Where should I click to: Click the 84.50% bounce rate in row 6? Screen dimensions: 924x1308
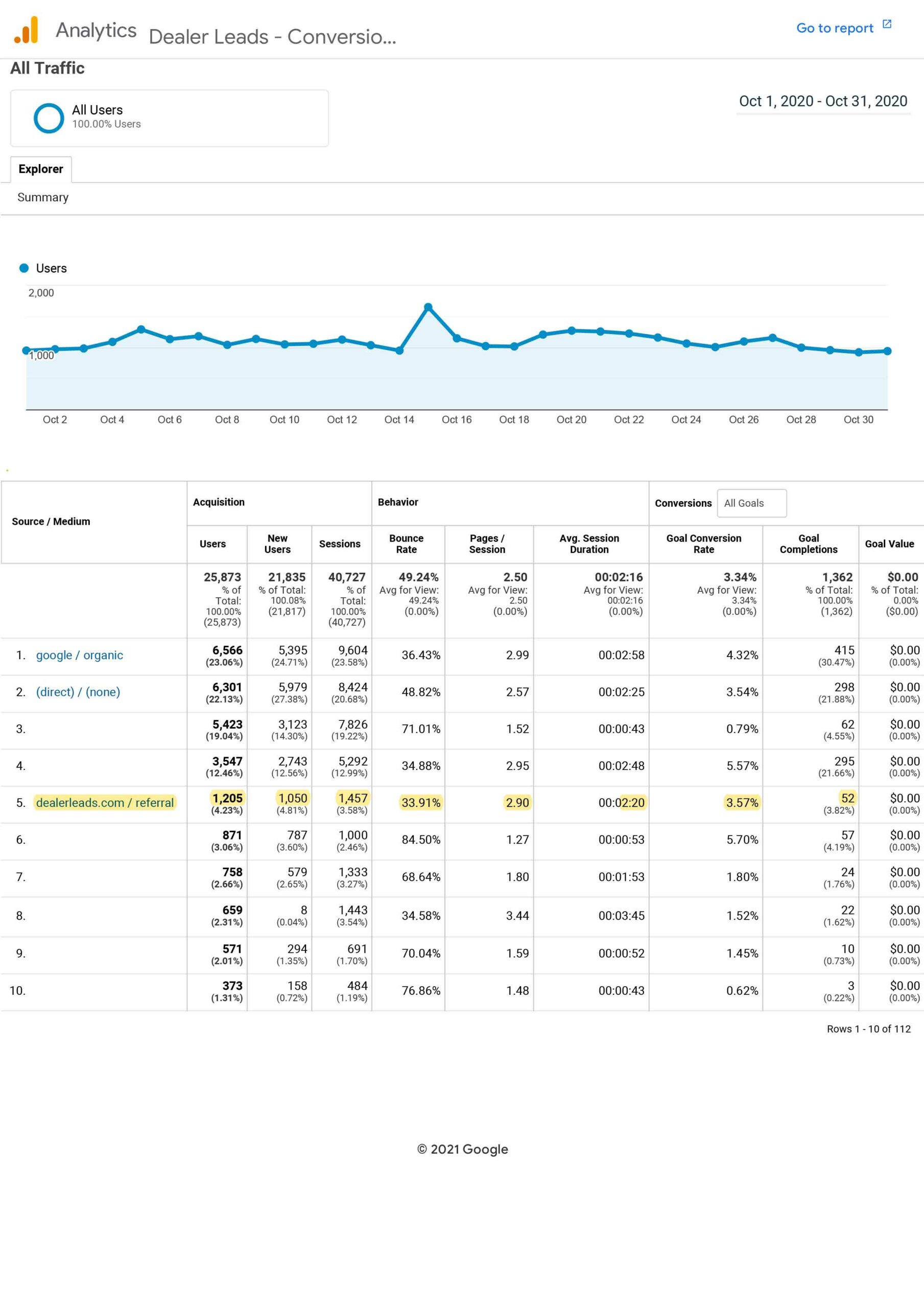[420, 839]
